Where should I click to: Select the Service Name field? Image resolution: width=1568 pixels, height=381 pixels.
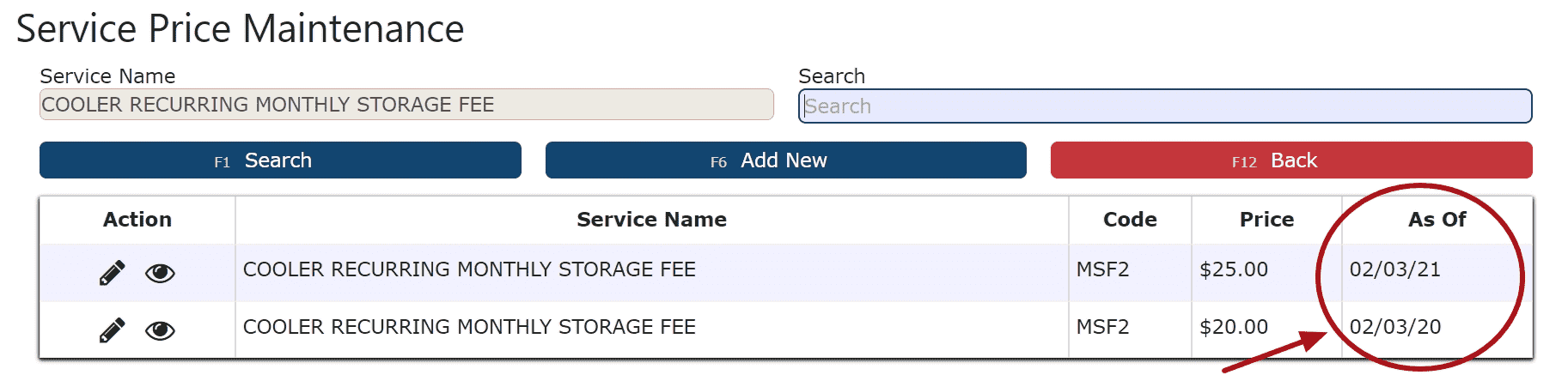(406, 105)
